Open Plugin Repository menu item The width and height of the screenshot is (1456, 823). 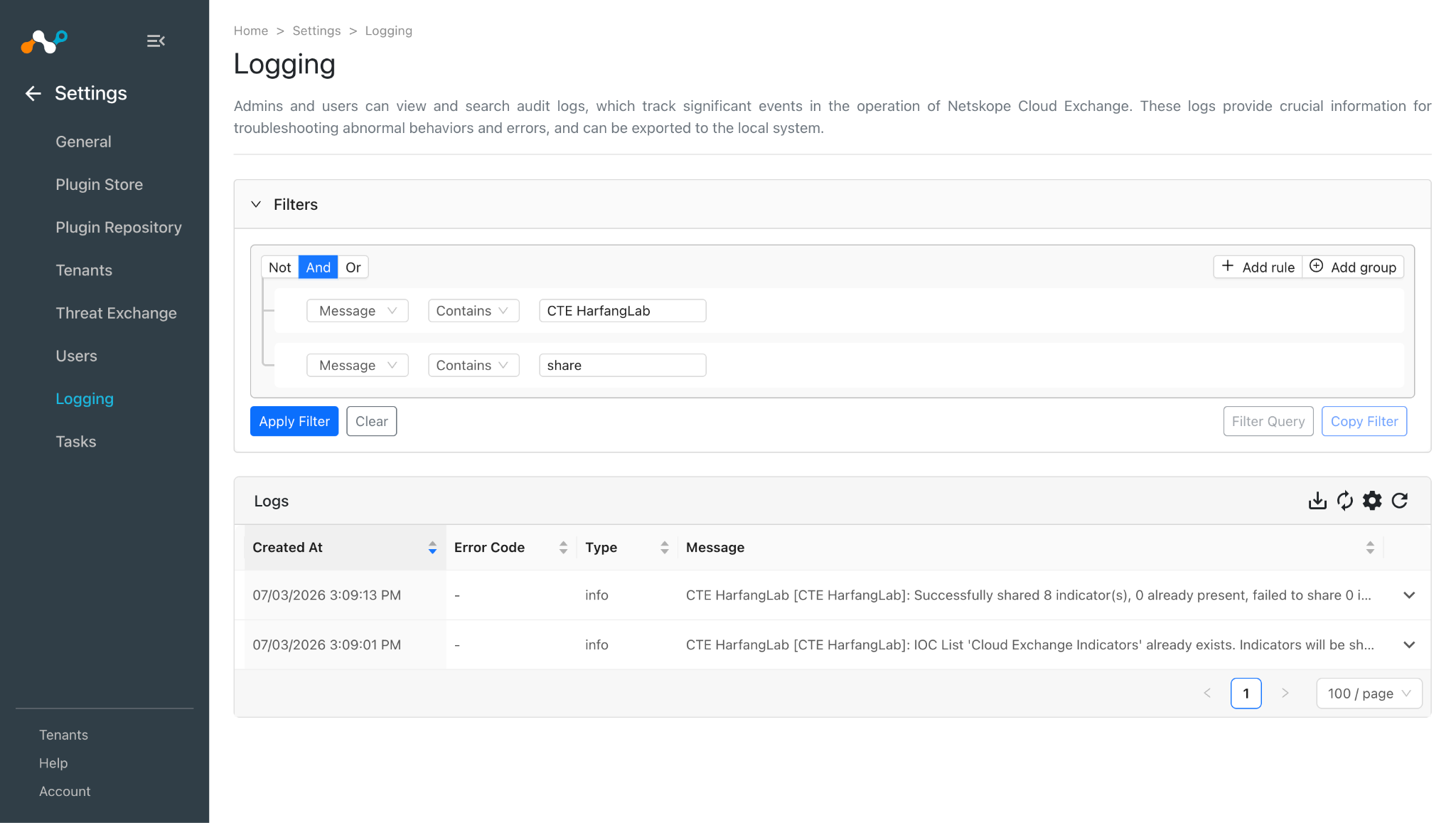pyautogui.click(x=119, y=228)
